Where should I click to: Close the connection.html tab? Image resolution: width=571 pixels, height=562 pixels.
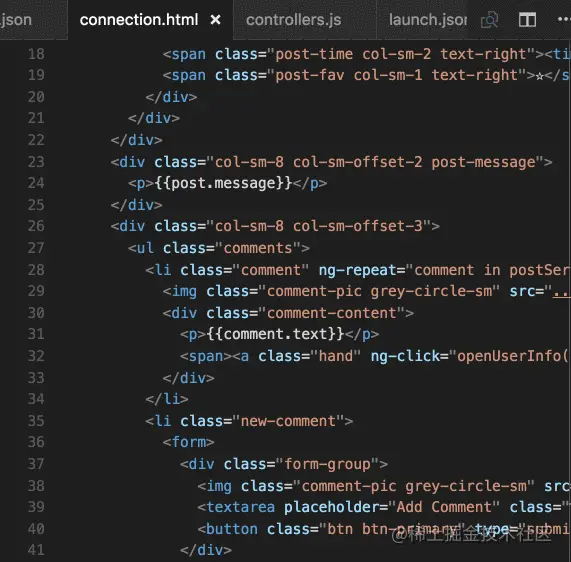click(216, 20)
